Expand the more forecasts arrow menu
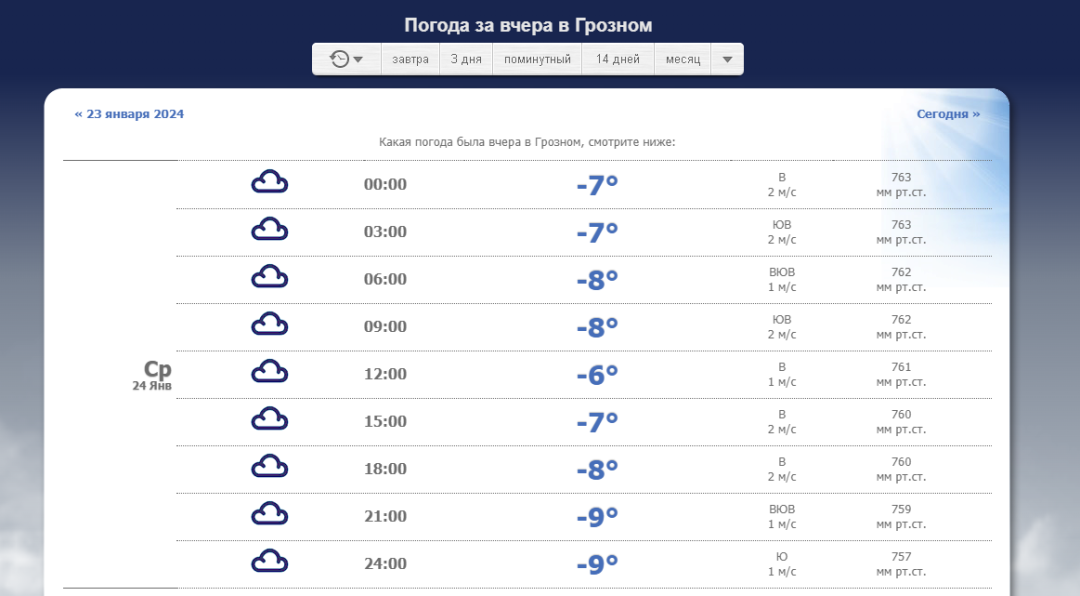 (727, 59)
